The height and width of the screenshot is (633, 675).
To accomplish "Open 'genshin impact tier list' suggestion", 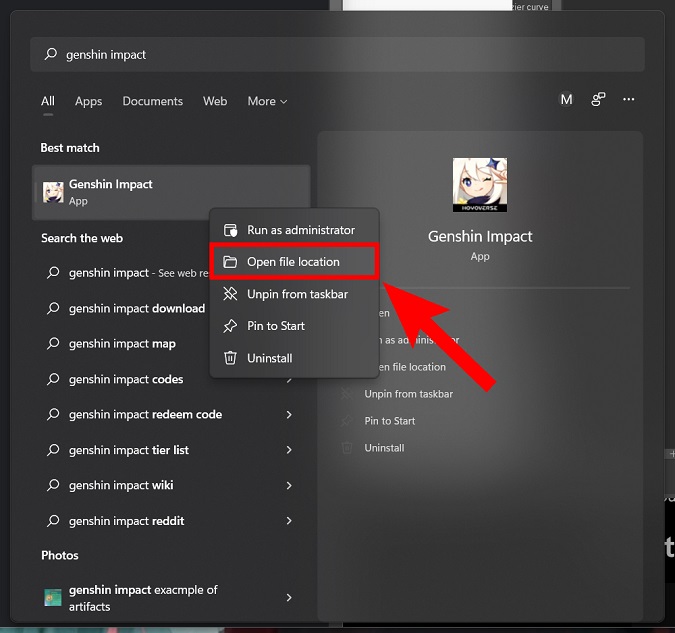I will (x=171, y=450).
